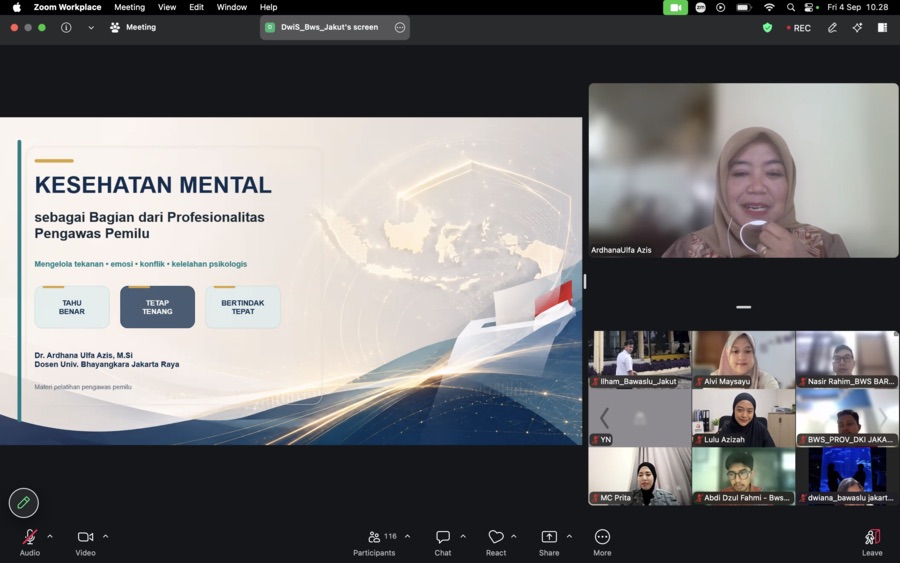
Task: Open video options chevron
Action: pyautogui.click(x=106, y=537)
